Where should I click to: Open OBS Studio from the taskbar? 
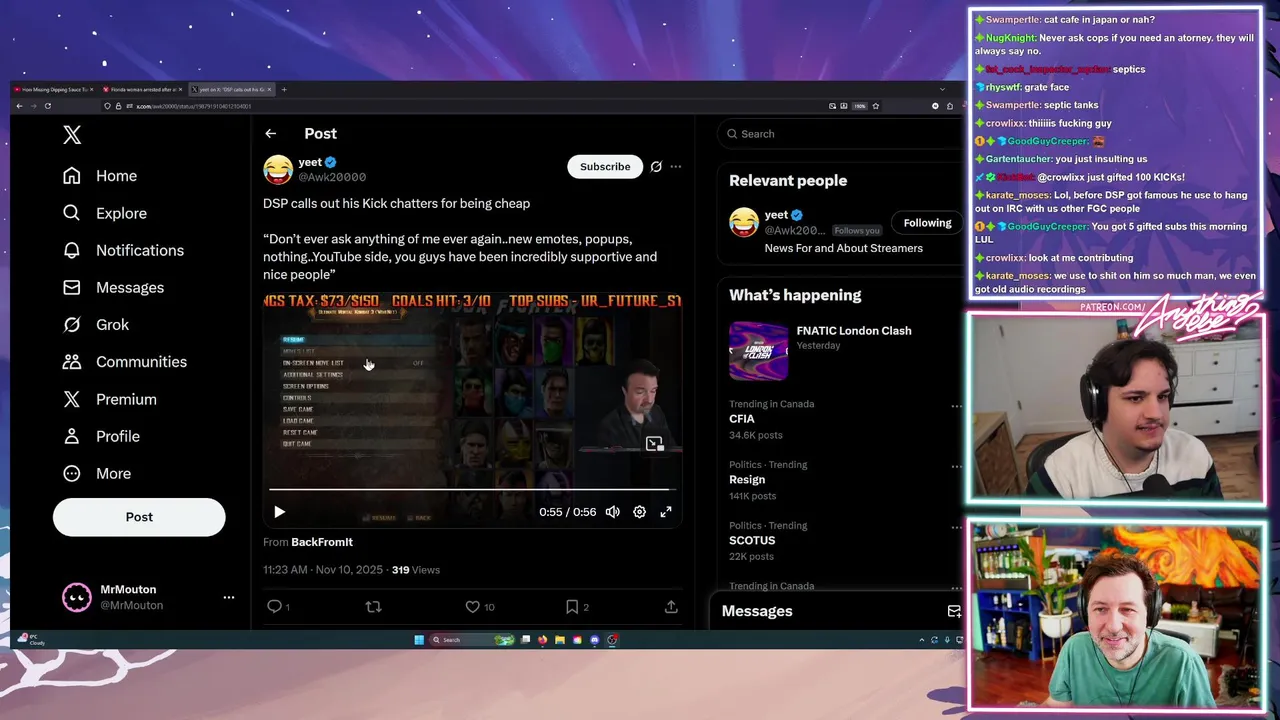coord(612,640)
